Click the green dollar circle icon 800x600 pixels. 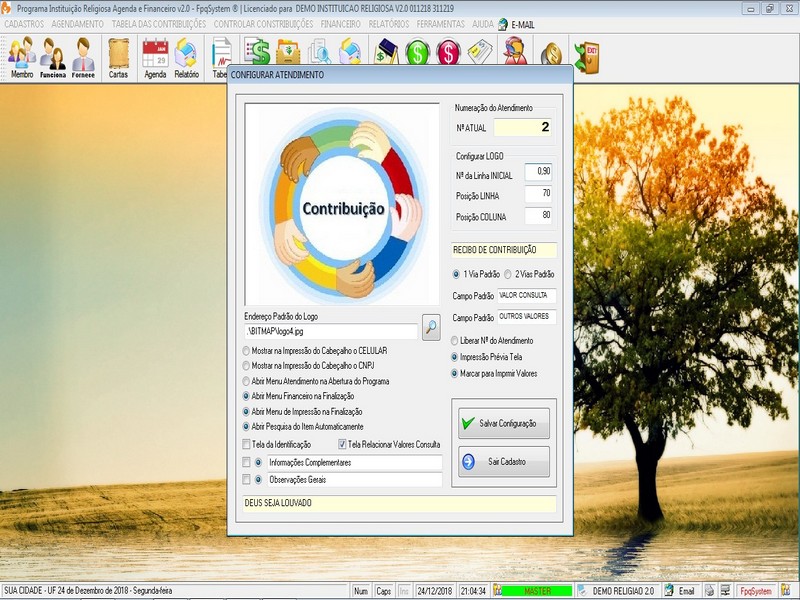pos(417,53)
